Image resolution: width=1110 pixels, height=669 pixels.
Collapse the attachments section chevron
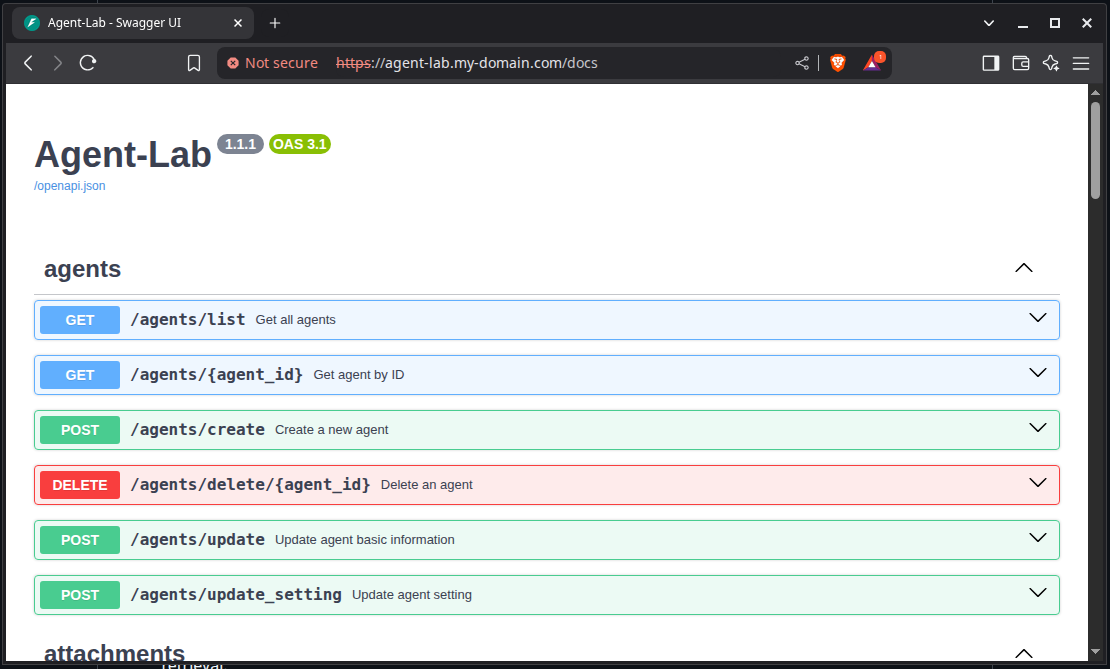(x=1024, y=653)
